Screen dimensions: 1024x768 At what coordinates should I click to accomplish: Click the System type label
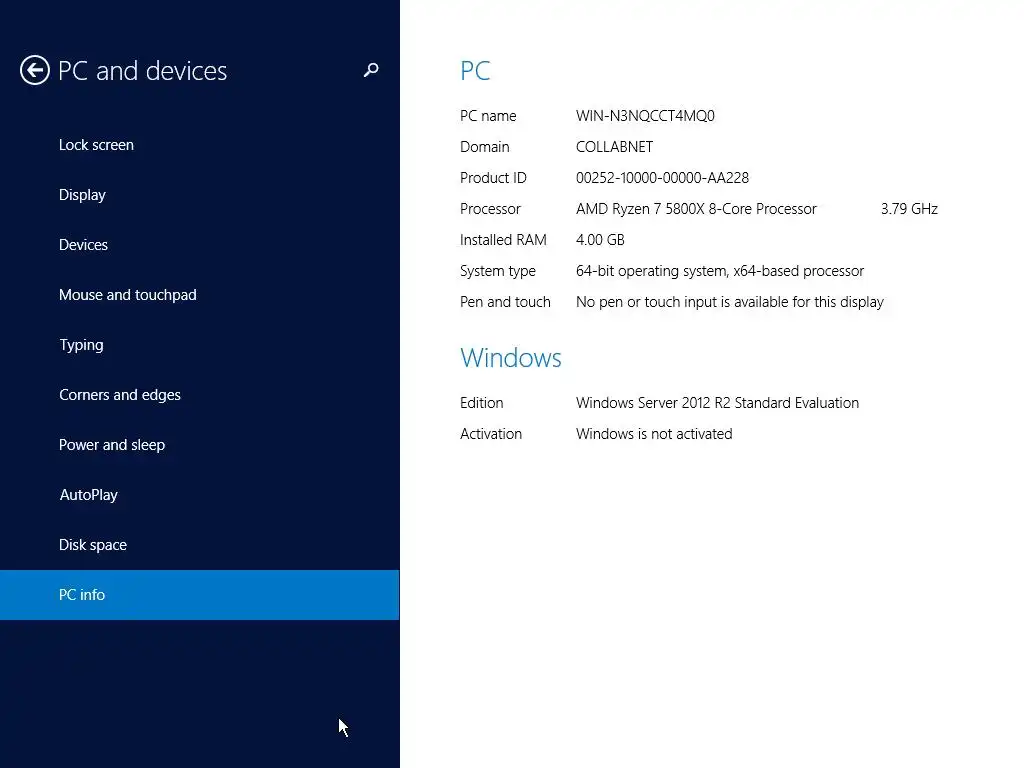pos(498,271)
